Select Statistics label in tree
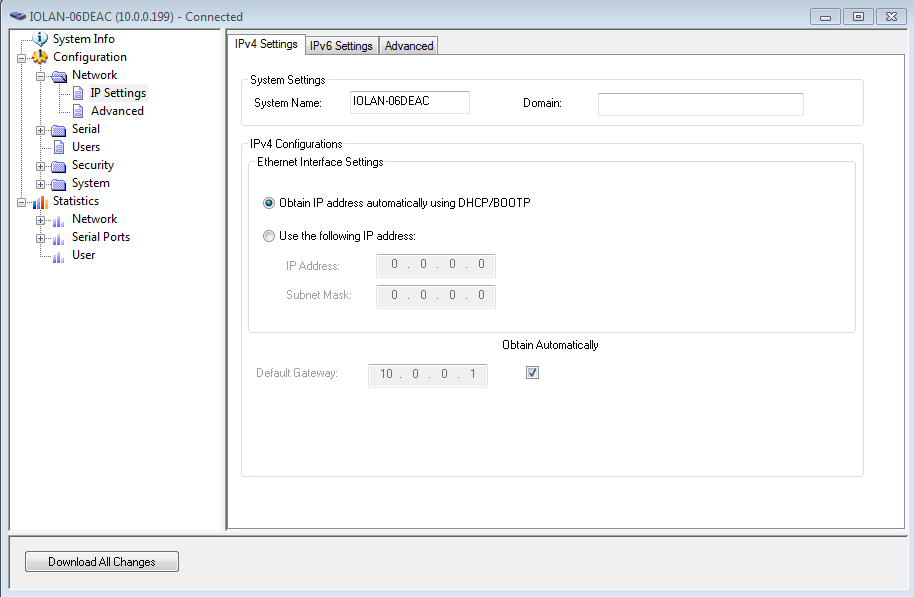The image size is (914, 597). click(x=76, y=201)
